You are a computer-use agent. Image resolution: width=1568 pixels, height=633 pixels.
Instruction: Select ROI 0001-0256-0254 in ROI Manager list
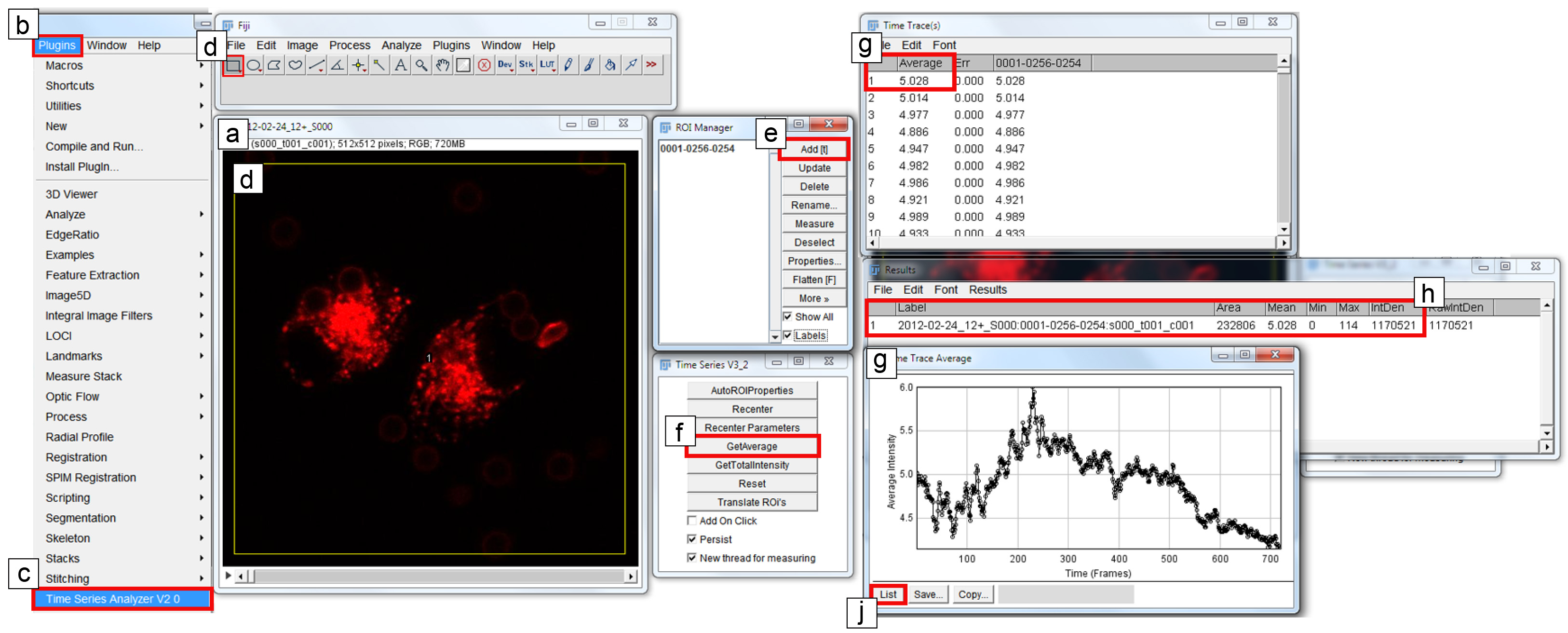coord(697,148)
